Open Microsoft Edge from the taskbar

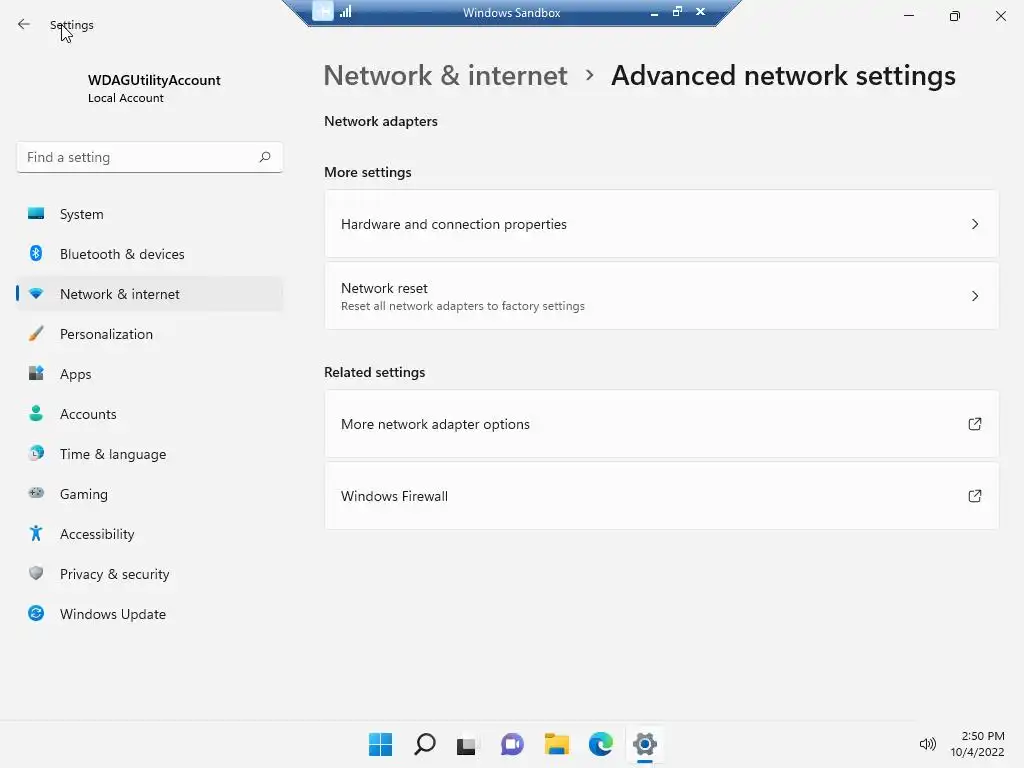(x=600, y=744)
